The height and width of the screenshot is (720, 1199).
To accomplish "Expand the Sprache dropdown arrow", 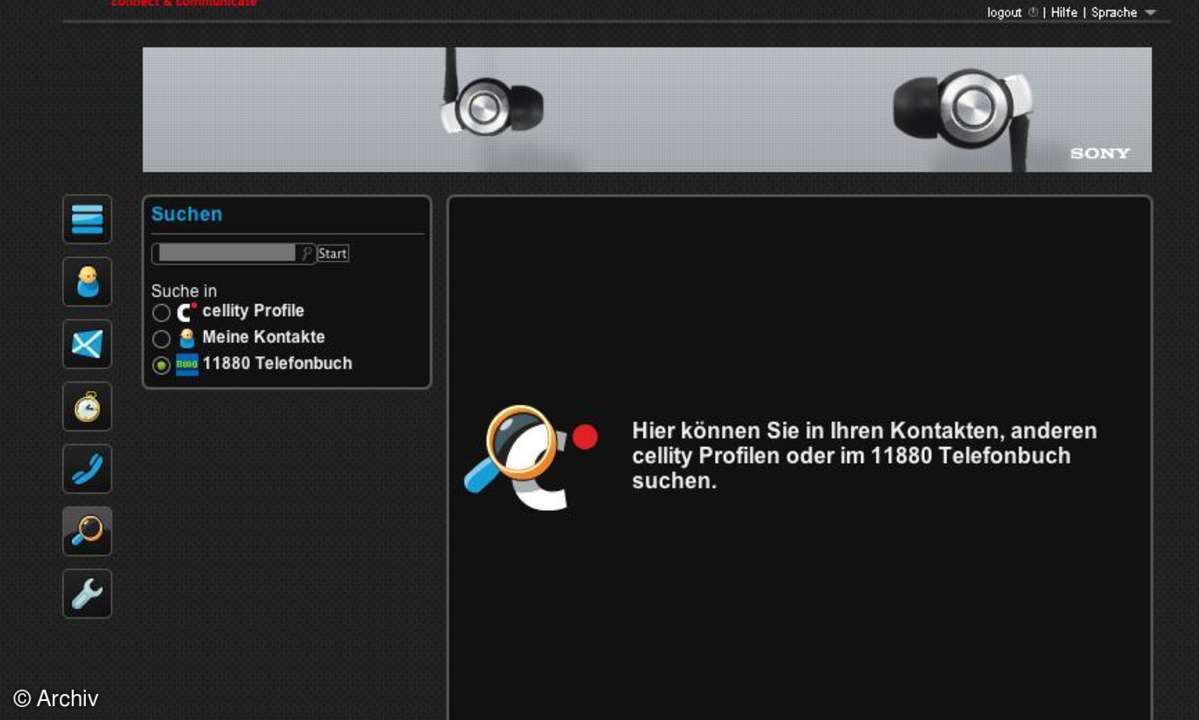I will [x=1150, y=13].
